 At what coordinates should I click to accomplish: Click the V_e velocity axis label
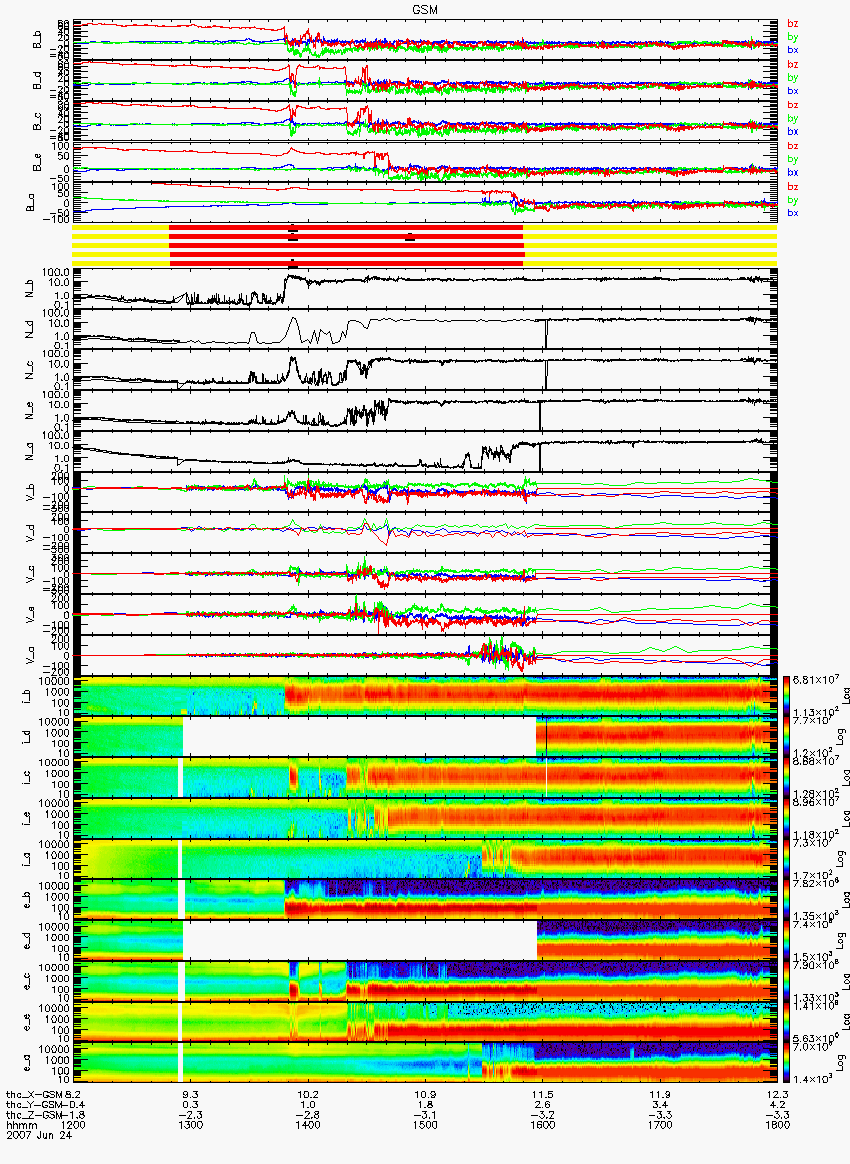[31, 614]
